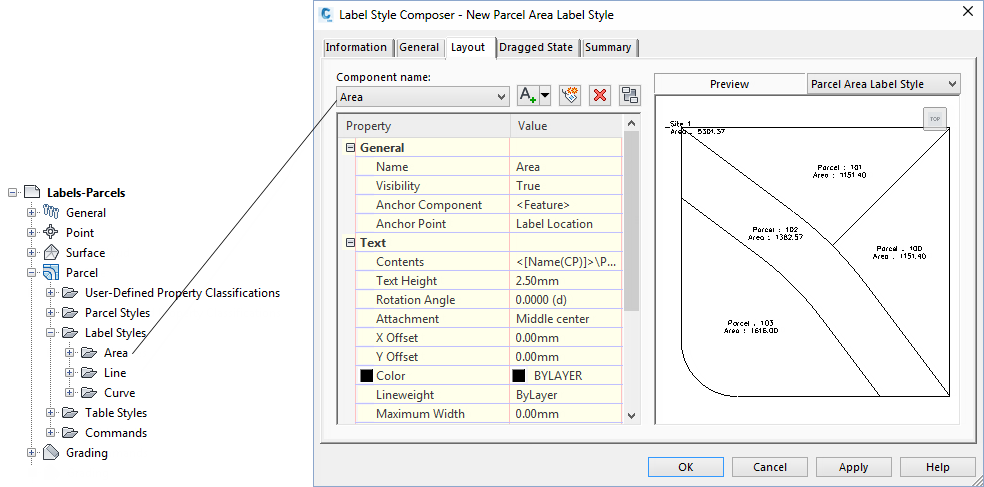Click the Apply button
The width and height of the screenshot is (984, 487).
coord(853,467)
